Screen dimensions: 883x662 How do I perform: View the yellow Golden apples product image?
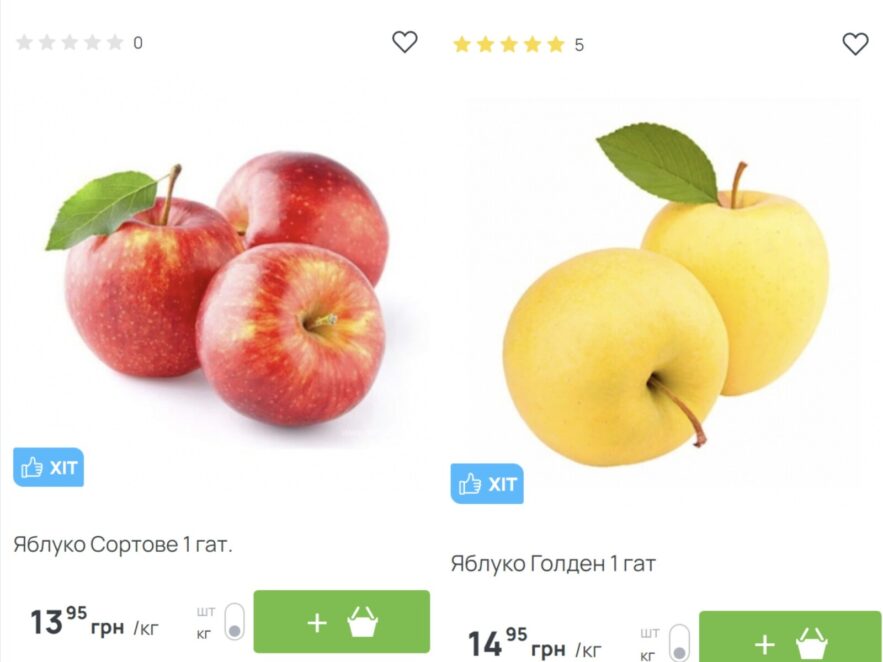pyautogui.click(x=666, y=294)
